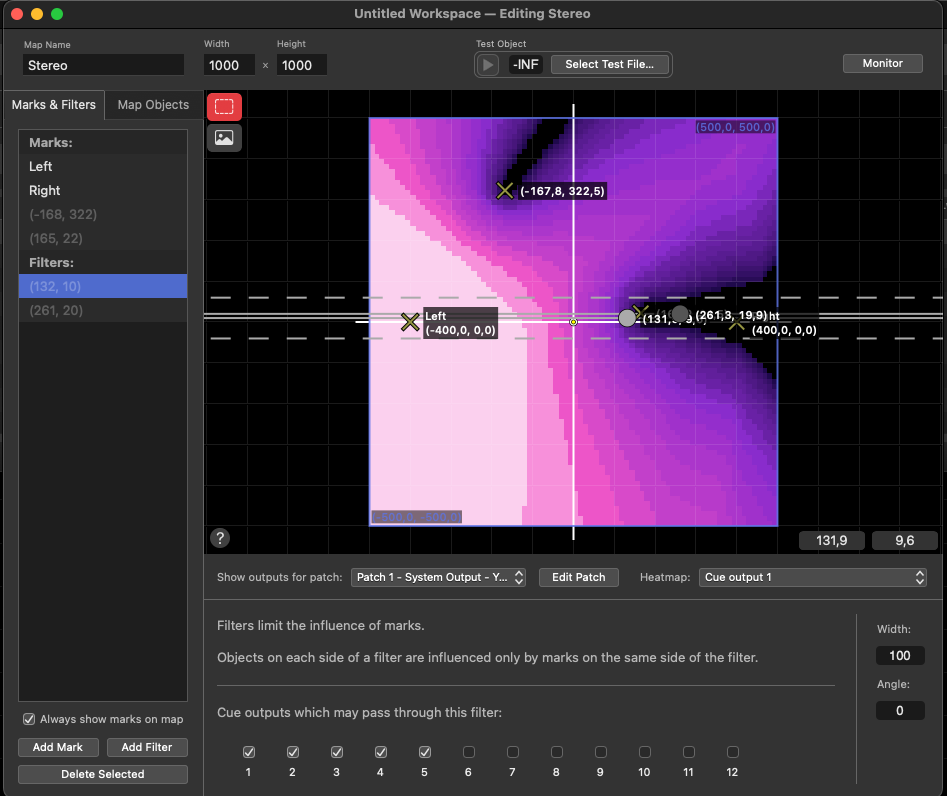Switch to the Marks & Filters tab

[54, 105]
